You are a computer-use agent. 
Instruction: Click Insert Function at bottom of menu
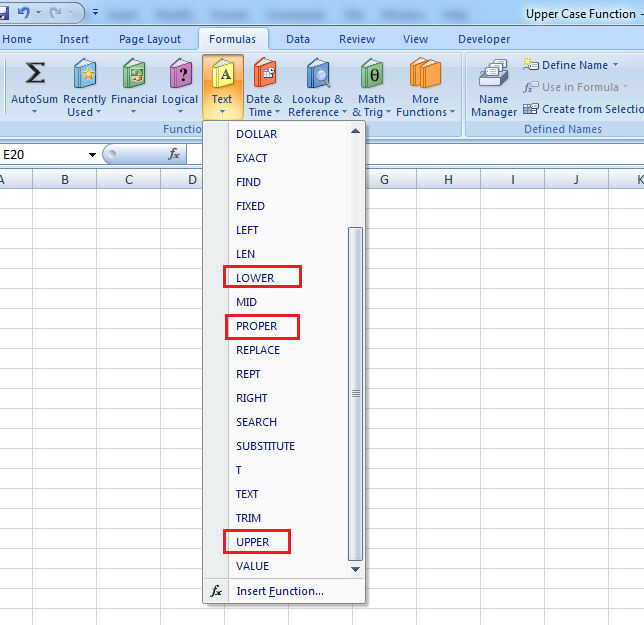click(x=280, y=591)
